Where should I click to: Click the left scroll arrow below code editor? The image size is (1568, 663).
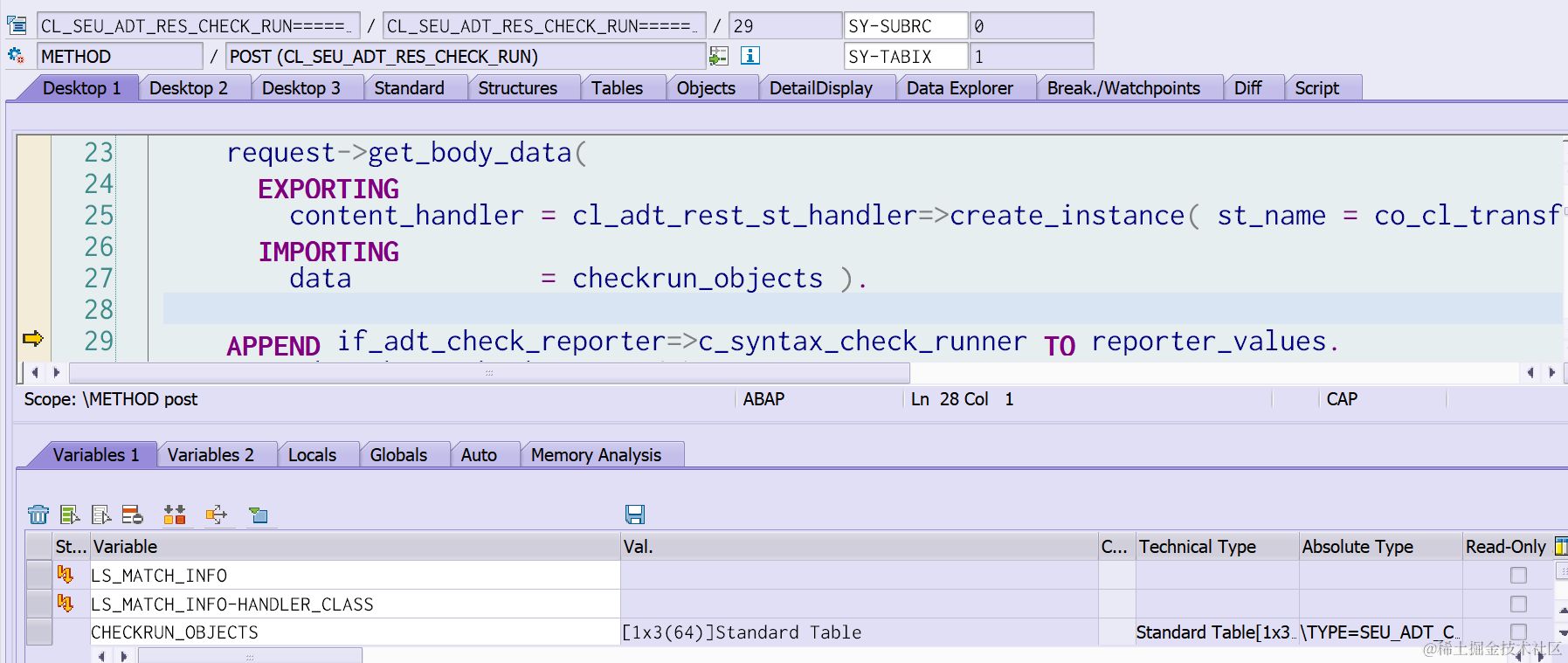click(35, 373)
